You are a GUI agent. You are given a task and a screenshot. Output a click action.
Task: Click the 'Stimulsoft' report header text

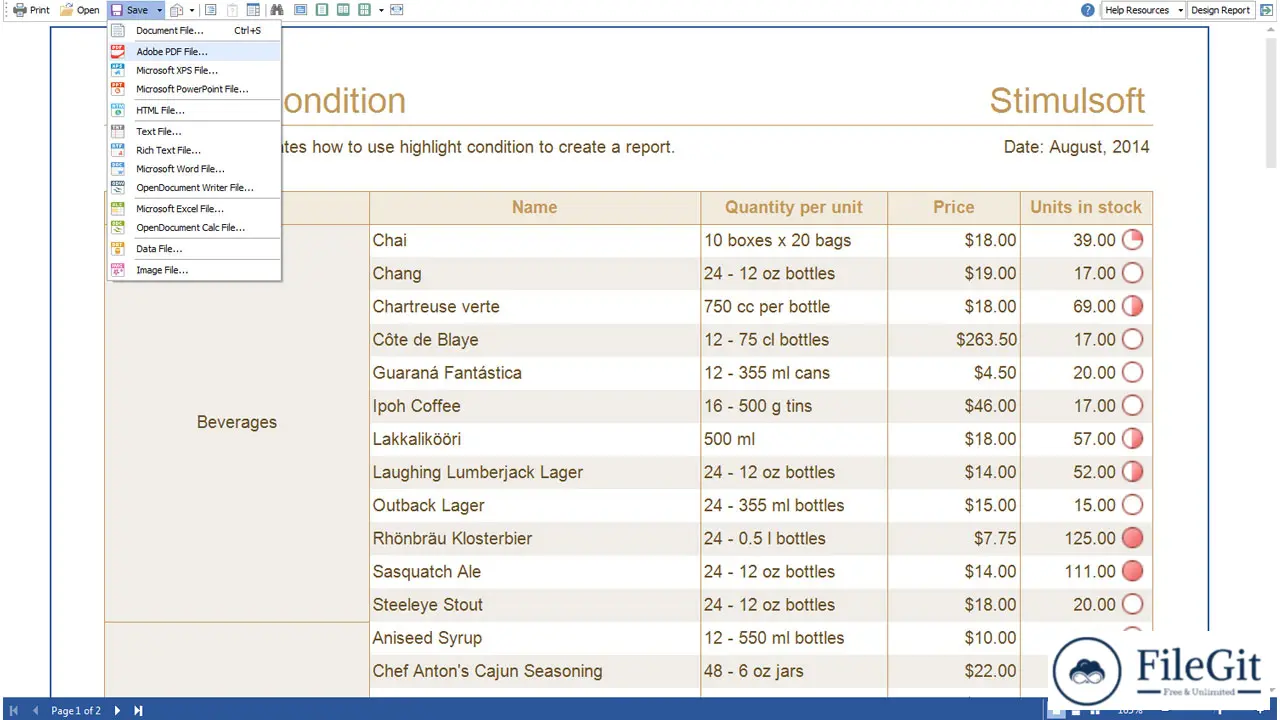click(x=1067, y=100)
